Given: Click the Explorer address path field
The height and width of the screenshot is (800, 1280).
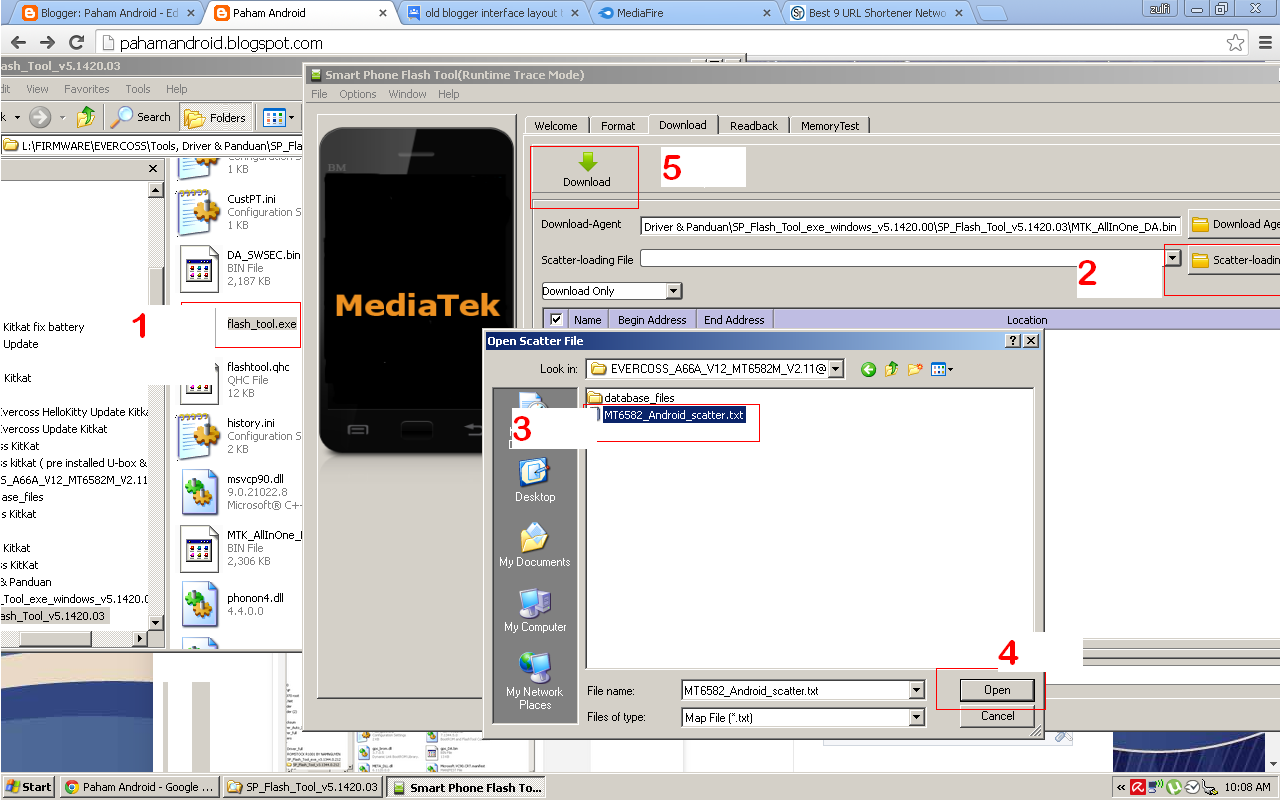Looking at the screenshot, I should coord(152,145).
